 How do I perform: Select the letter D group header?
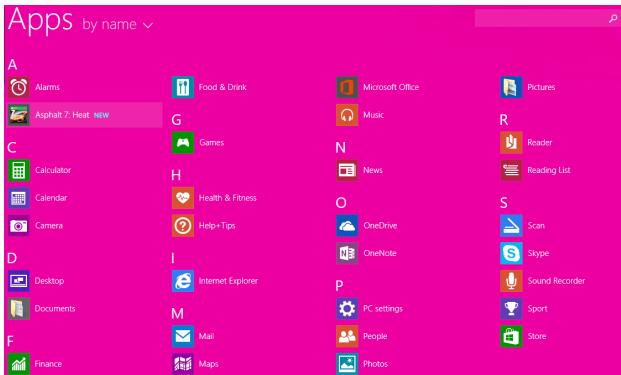(12, 258)
